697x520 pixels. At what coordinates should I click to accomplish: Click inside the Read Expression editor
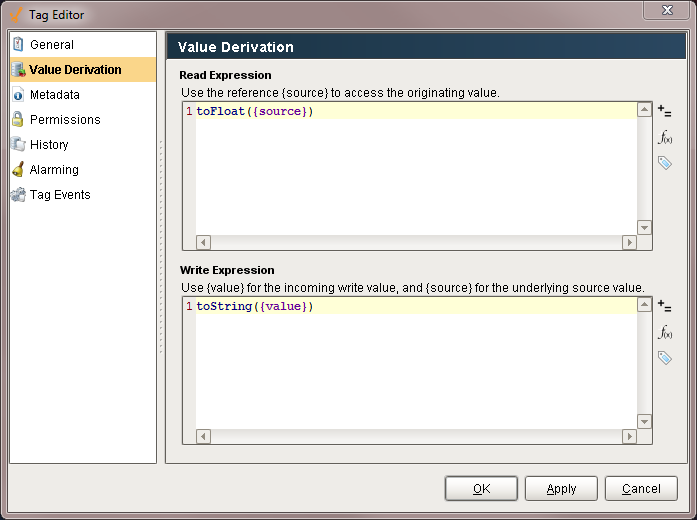[416, 169]
